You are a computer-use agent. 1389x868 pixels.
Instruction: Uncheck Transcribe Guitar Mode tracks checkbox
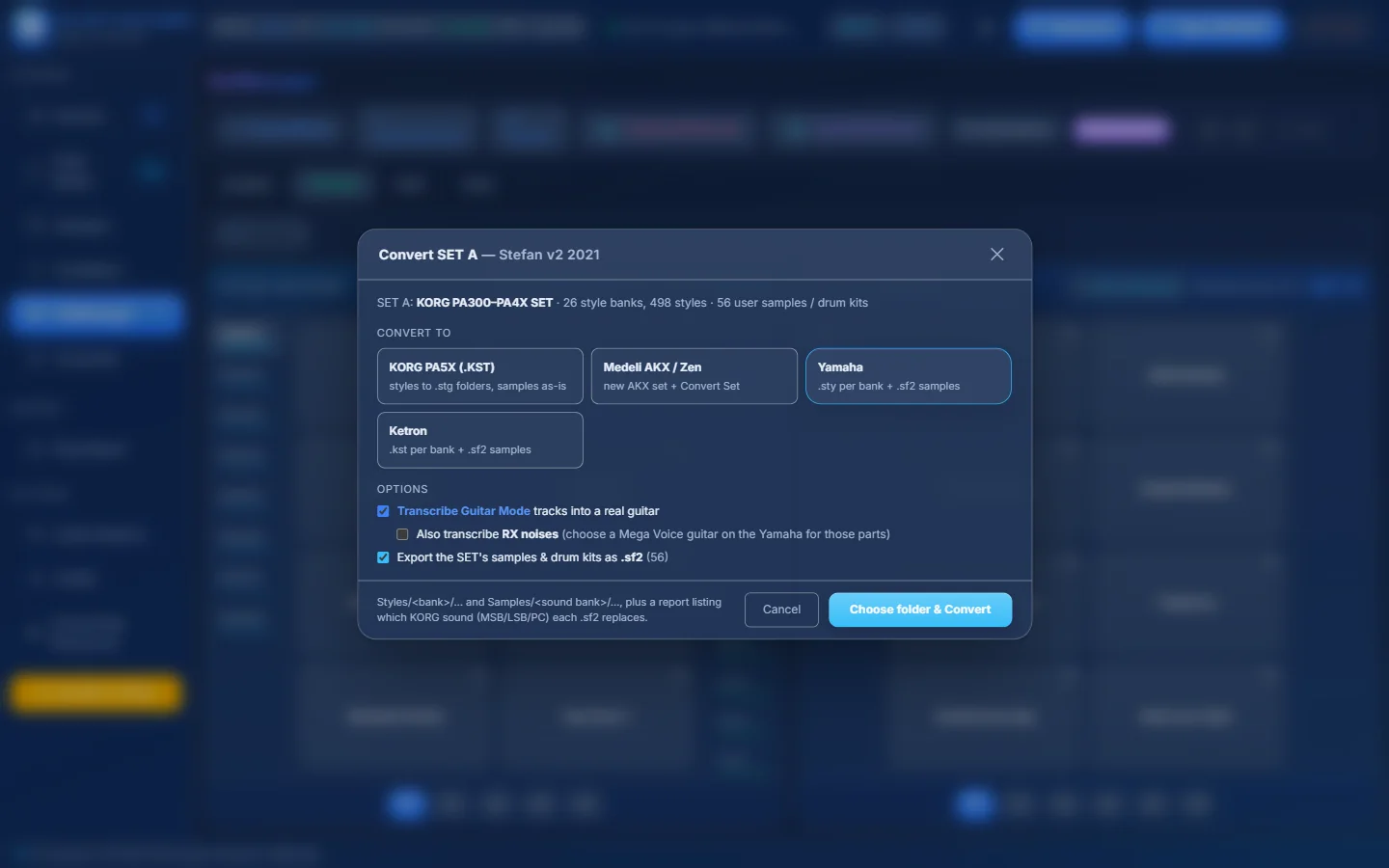tap(383, 511)
